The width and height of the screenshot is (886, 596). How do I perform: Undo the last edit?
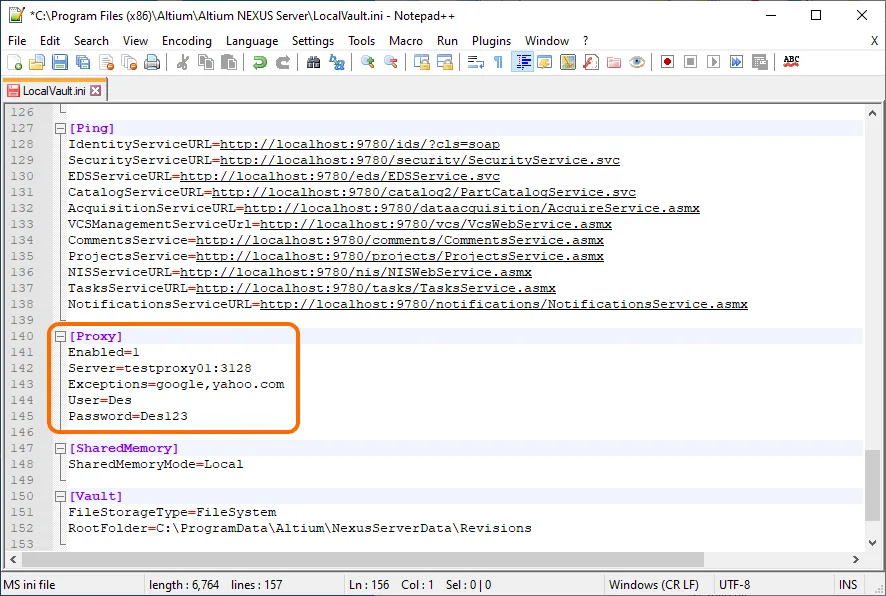coord(259,62)
